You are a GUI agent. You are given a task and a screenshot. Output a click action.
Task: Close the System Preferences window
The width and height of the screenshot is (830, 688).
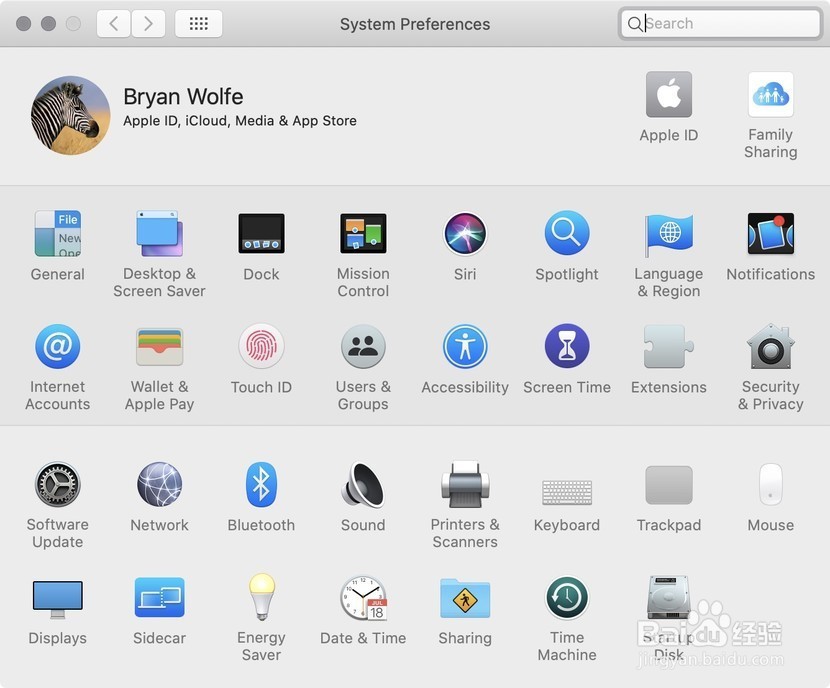[23, 23]
